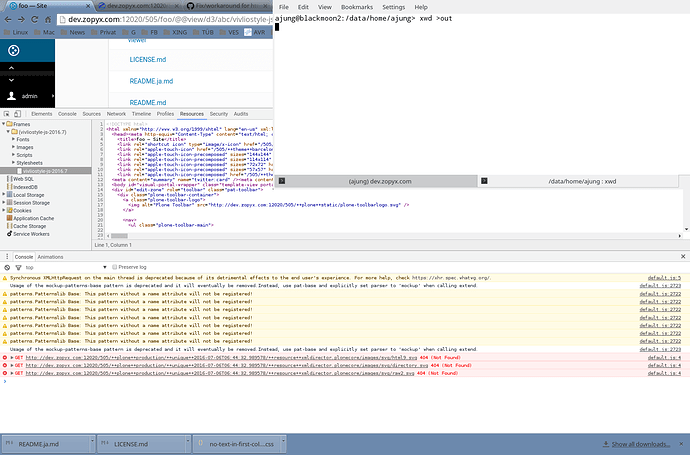Open the console drawer three-dot menu

pyautogui.click(x=7, y=257)
